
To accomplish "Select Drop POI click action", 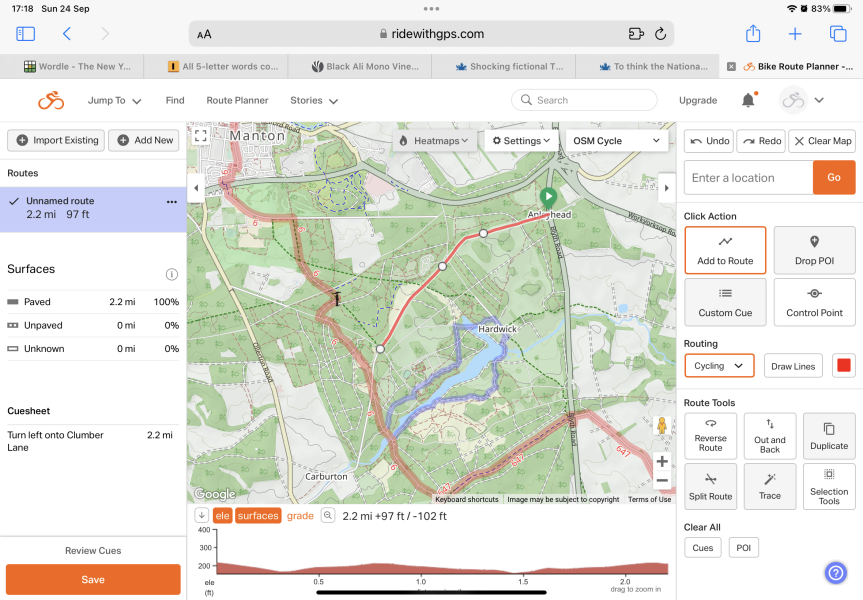I will (814, 250).
